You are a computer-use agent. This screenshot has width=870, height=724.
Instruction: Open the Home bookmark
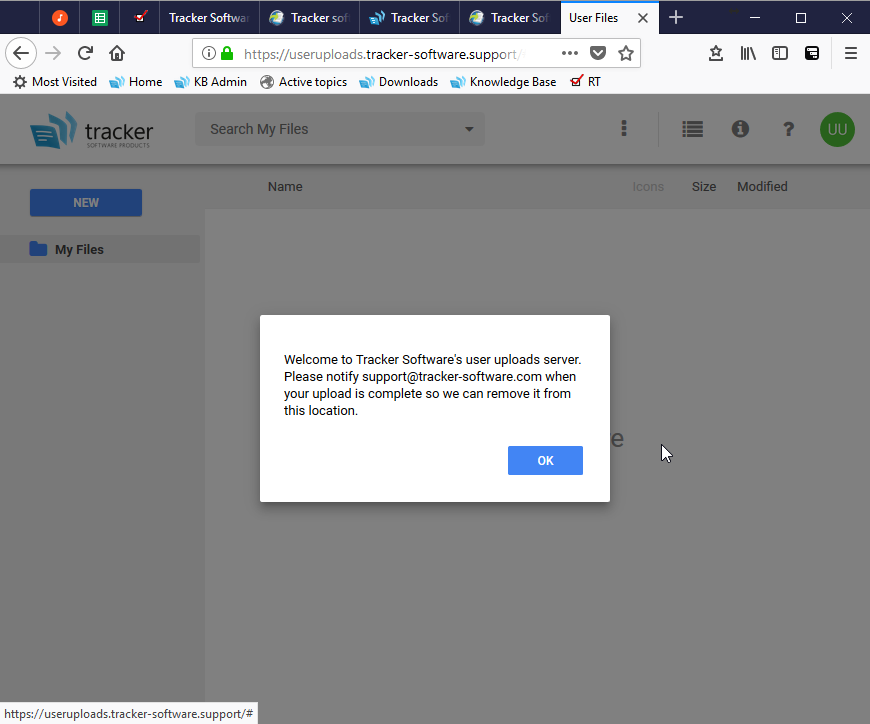(x=136, y=82)
